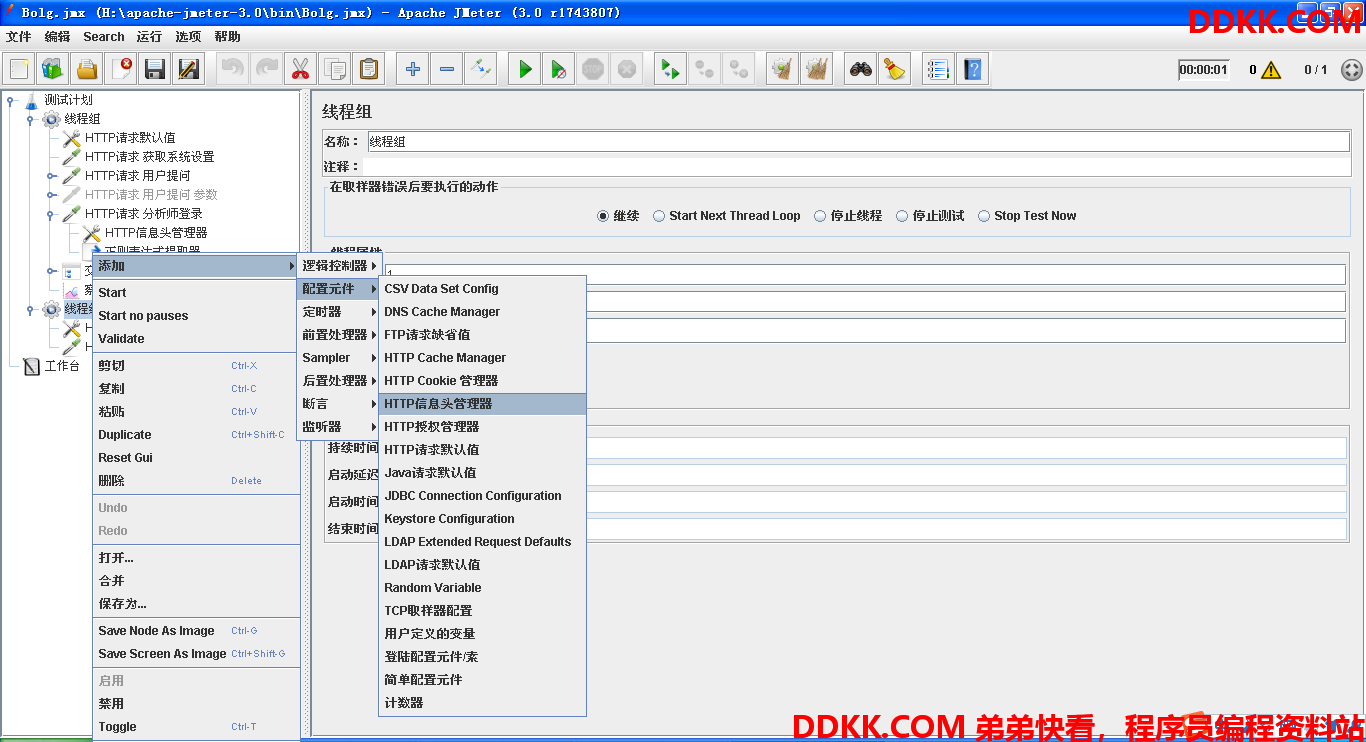Click Start no pauses toolbar icon
Image resolution: width=1366 pixels, height=742 pixels.
(x=559, y=69)
